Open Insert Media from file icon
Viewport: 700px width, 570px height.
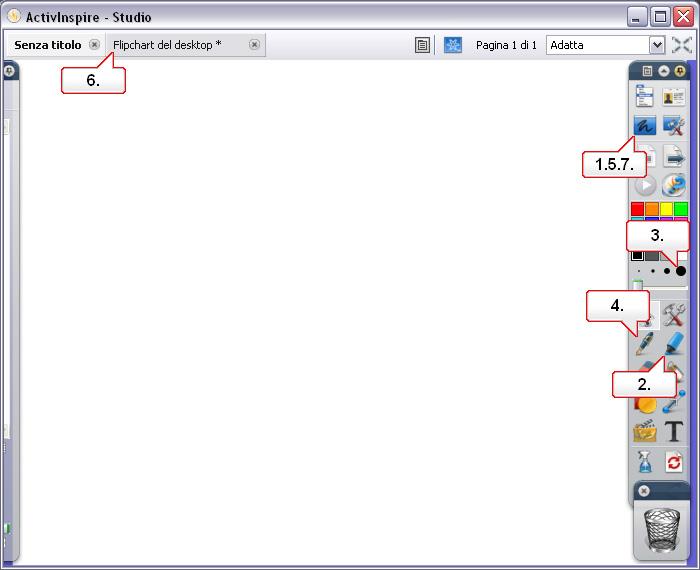(645, 431)
